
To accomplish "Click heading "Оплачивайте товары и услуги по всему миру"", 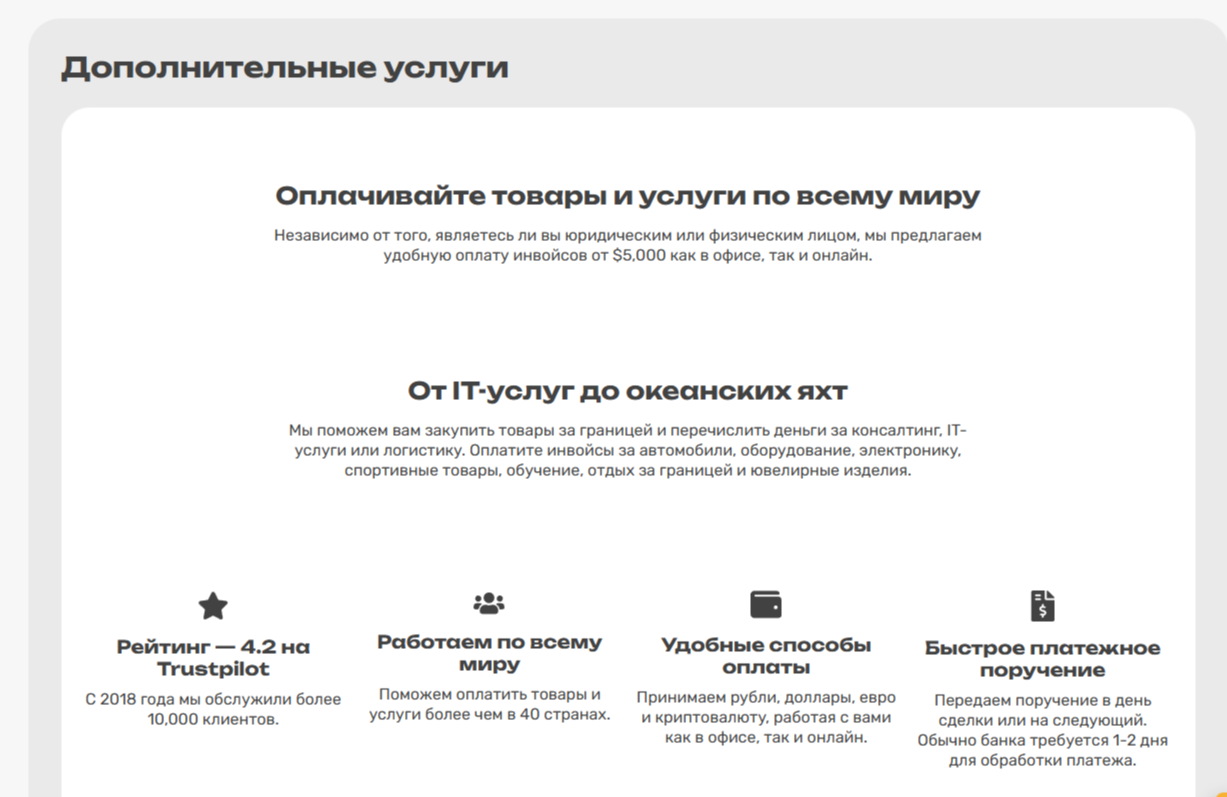I will coord(628,196).
